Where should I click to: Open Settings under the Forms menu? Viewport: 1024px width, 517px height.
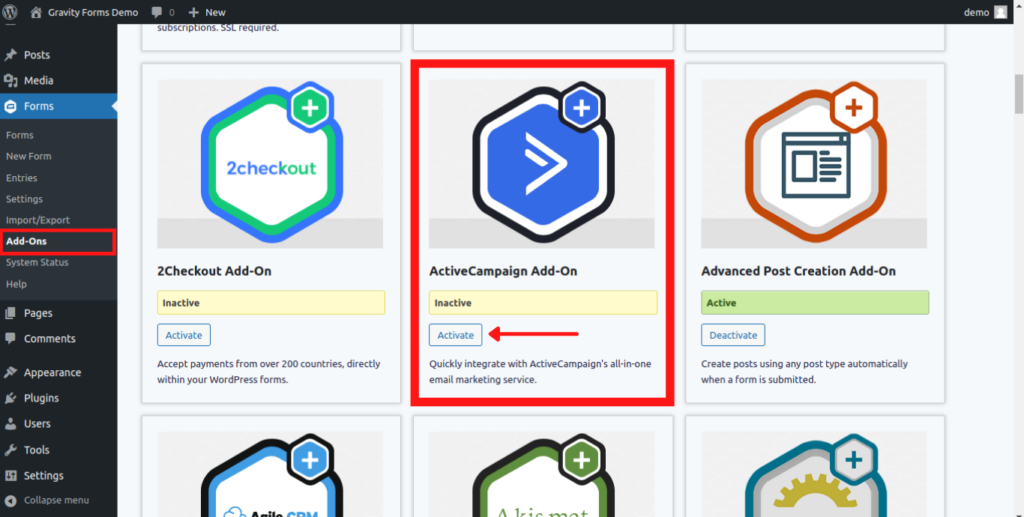click(24, 199)
